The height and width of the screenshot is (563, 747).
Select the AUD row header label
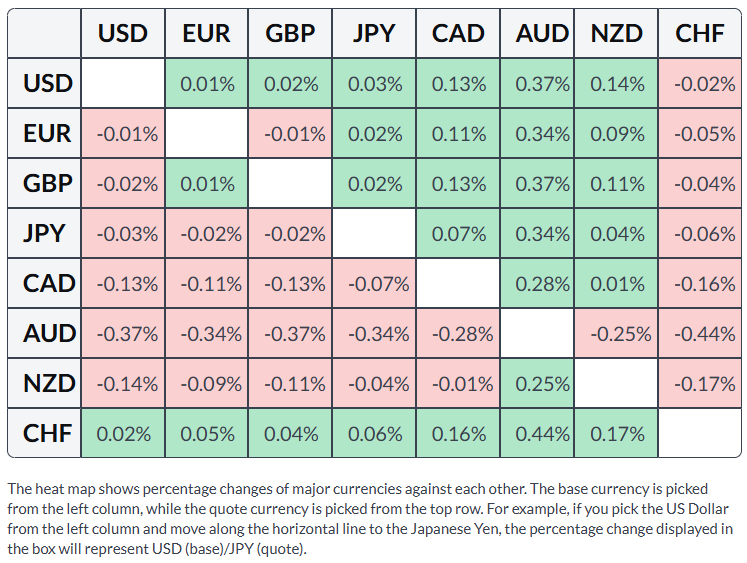[49, 333]
